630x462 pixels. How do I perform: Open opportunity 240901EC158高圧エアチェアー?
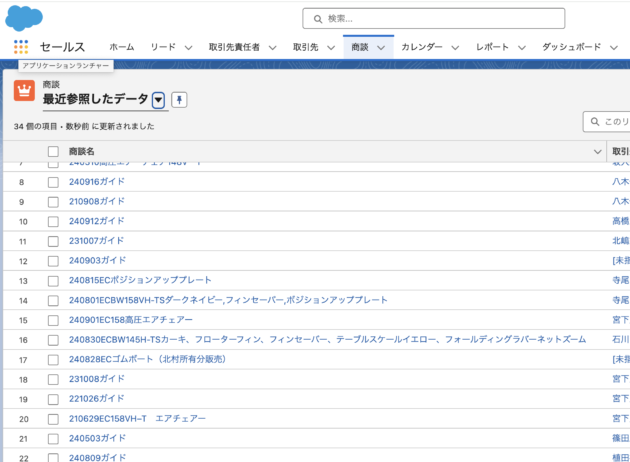click(131, 320)
